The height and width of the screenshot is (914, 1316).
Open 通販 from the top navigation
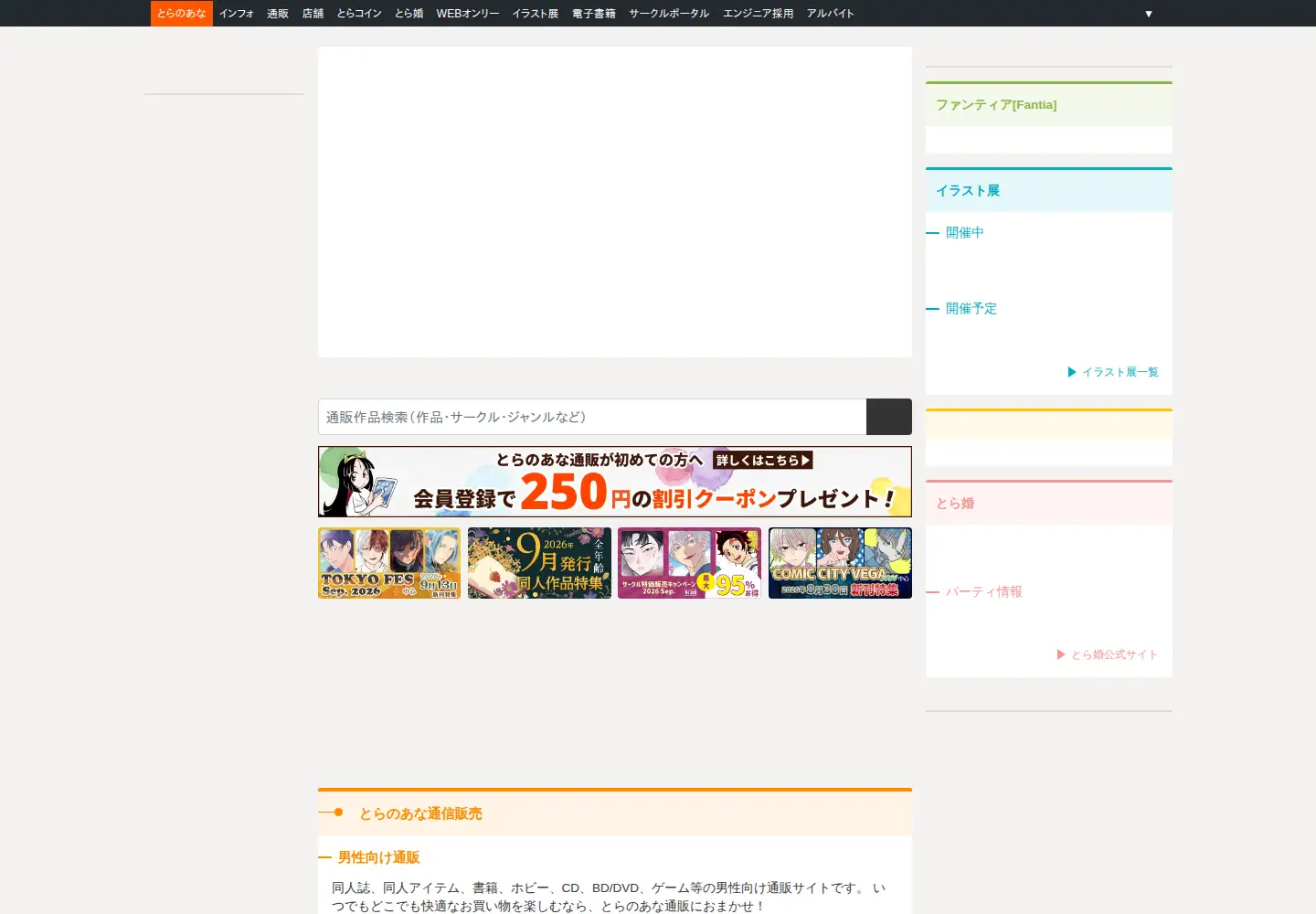pyautogui.click(x=278, y=14)
